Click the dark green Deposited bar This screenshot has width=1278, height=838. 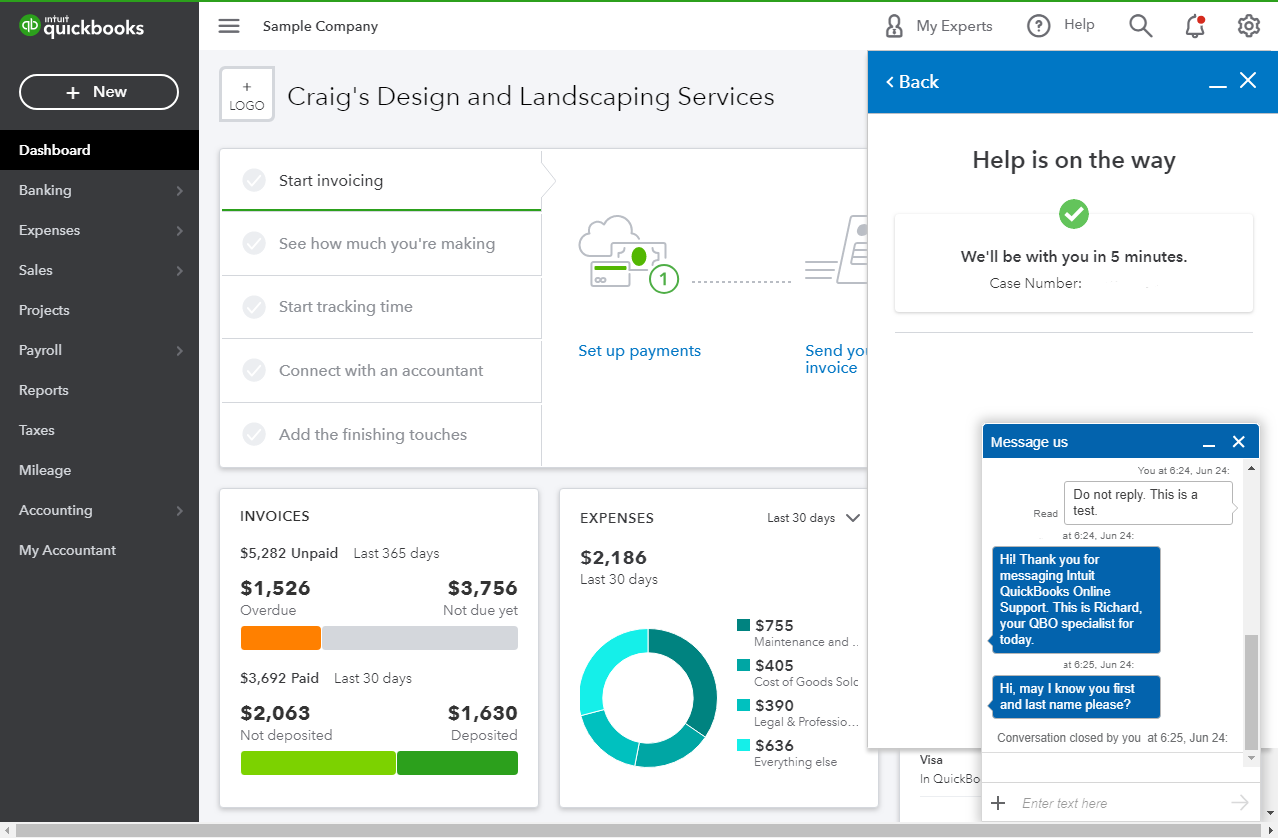(x=457, y=763)
